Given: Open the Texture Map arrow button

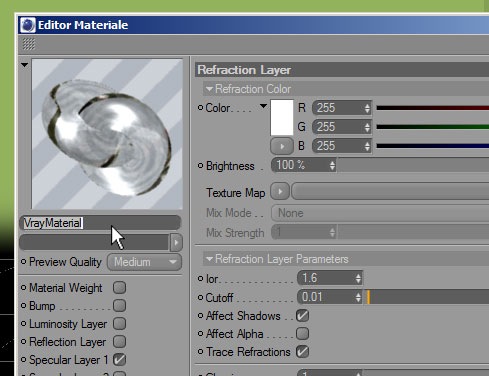Looking at the screenshot, I should point(280,192).
